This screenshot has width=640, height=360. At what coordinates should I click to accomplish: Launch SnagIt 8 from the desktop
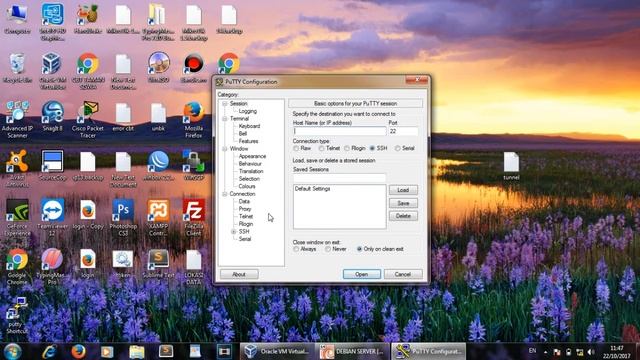pos(52,116)
